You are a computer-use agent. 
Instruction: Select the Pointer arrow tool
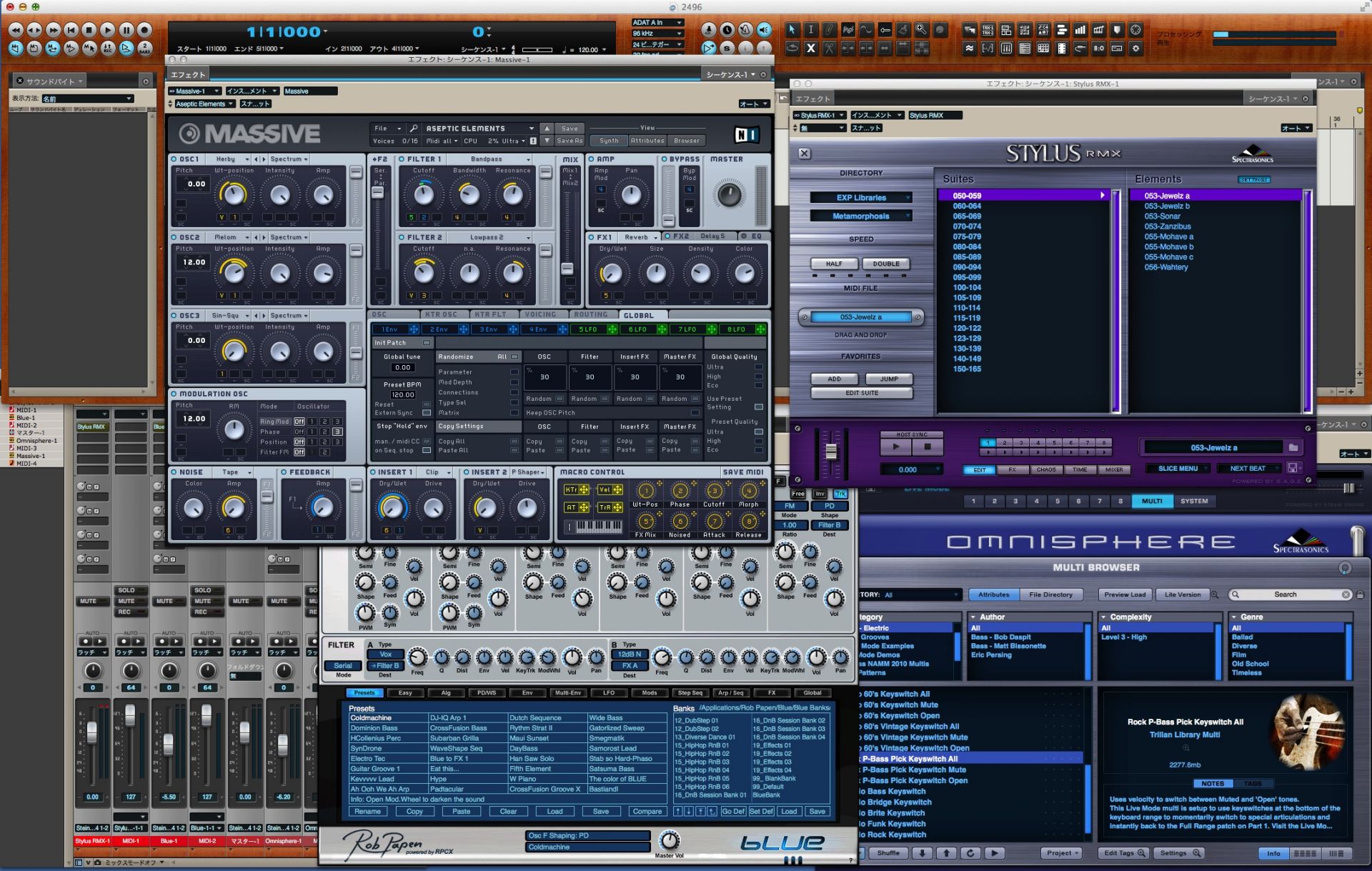(x=792, y=30)
